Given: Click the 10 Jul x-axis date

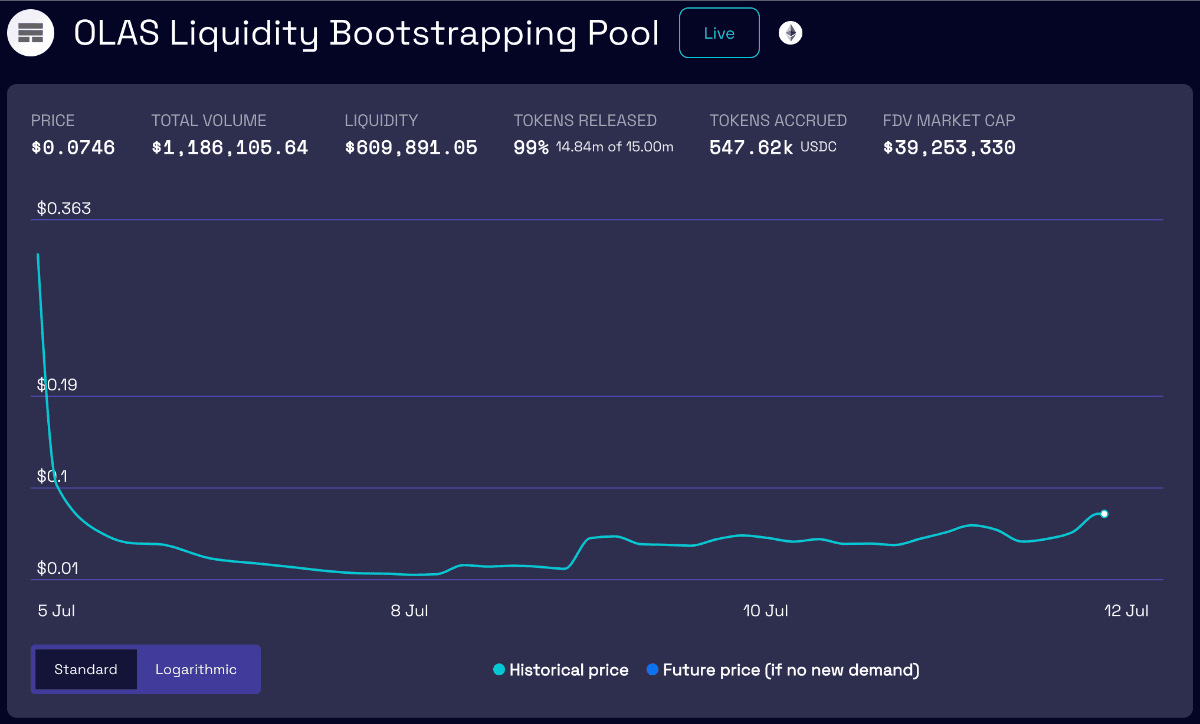Looking at the screenshot, I should click(x=766, y=610).
